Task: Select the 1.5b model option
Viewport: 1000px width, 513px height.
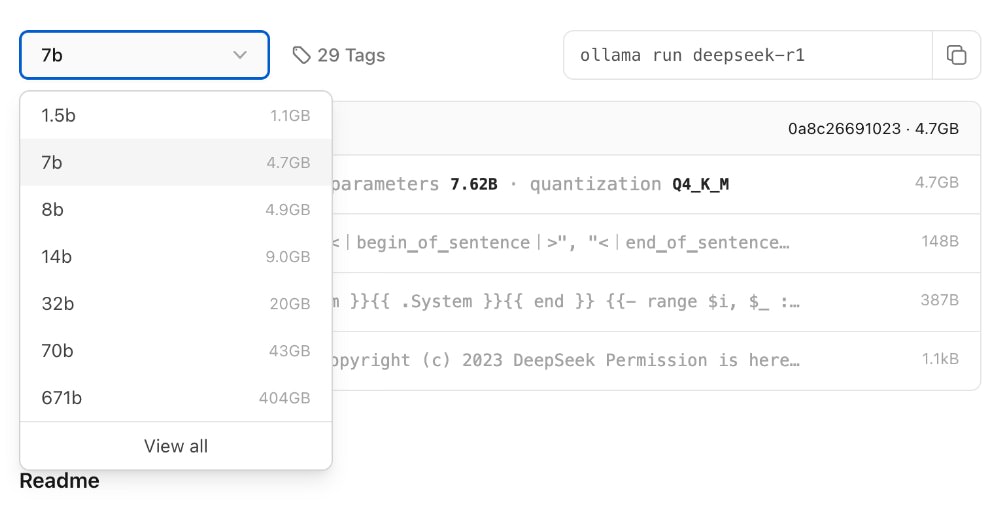Action: click(x=176, y=115)
